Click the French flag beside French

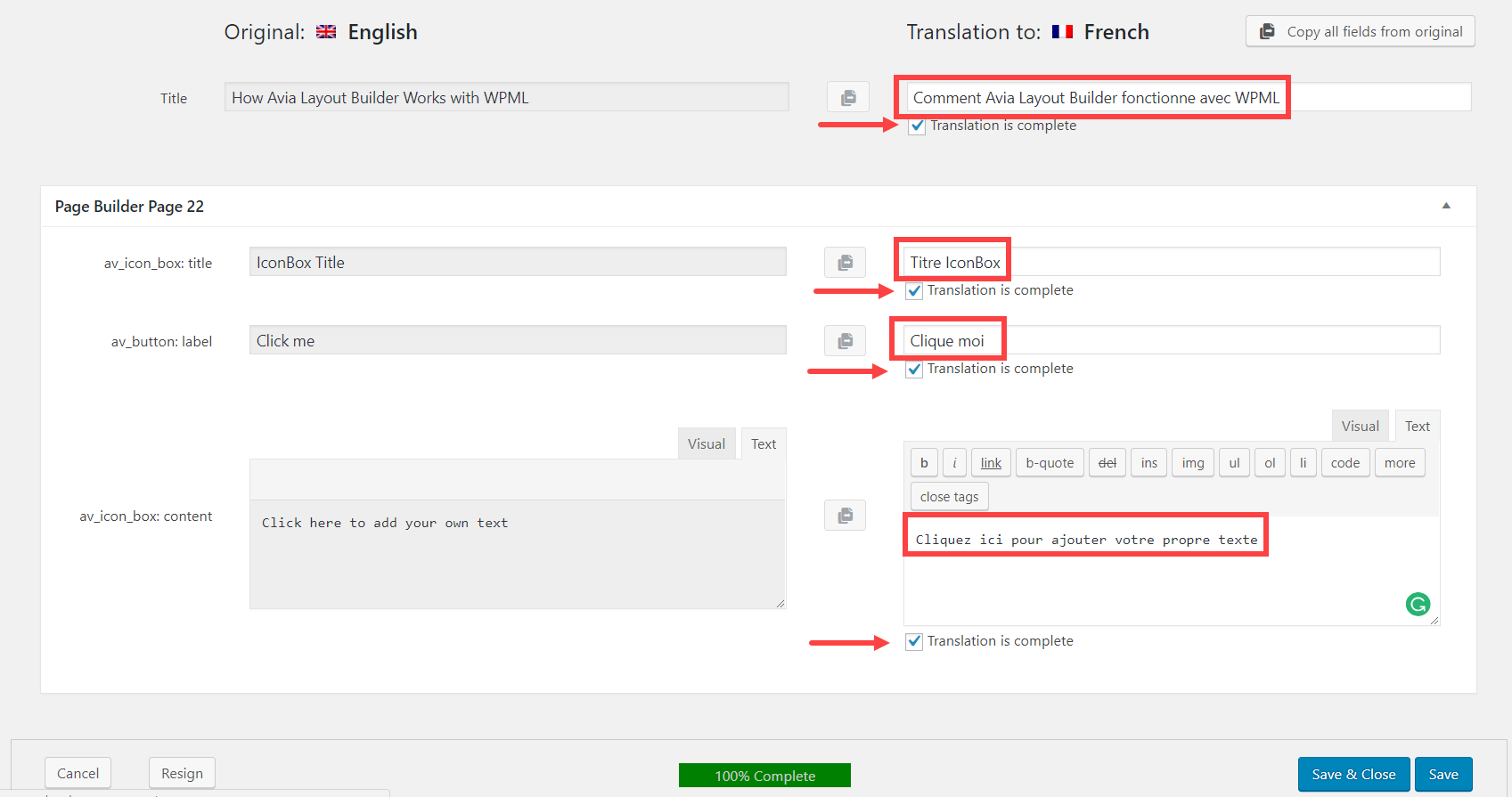pyautogui.click(x=1062, y=32)
